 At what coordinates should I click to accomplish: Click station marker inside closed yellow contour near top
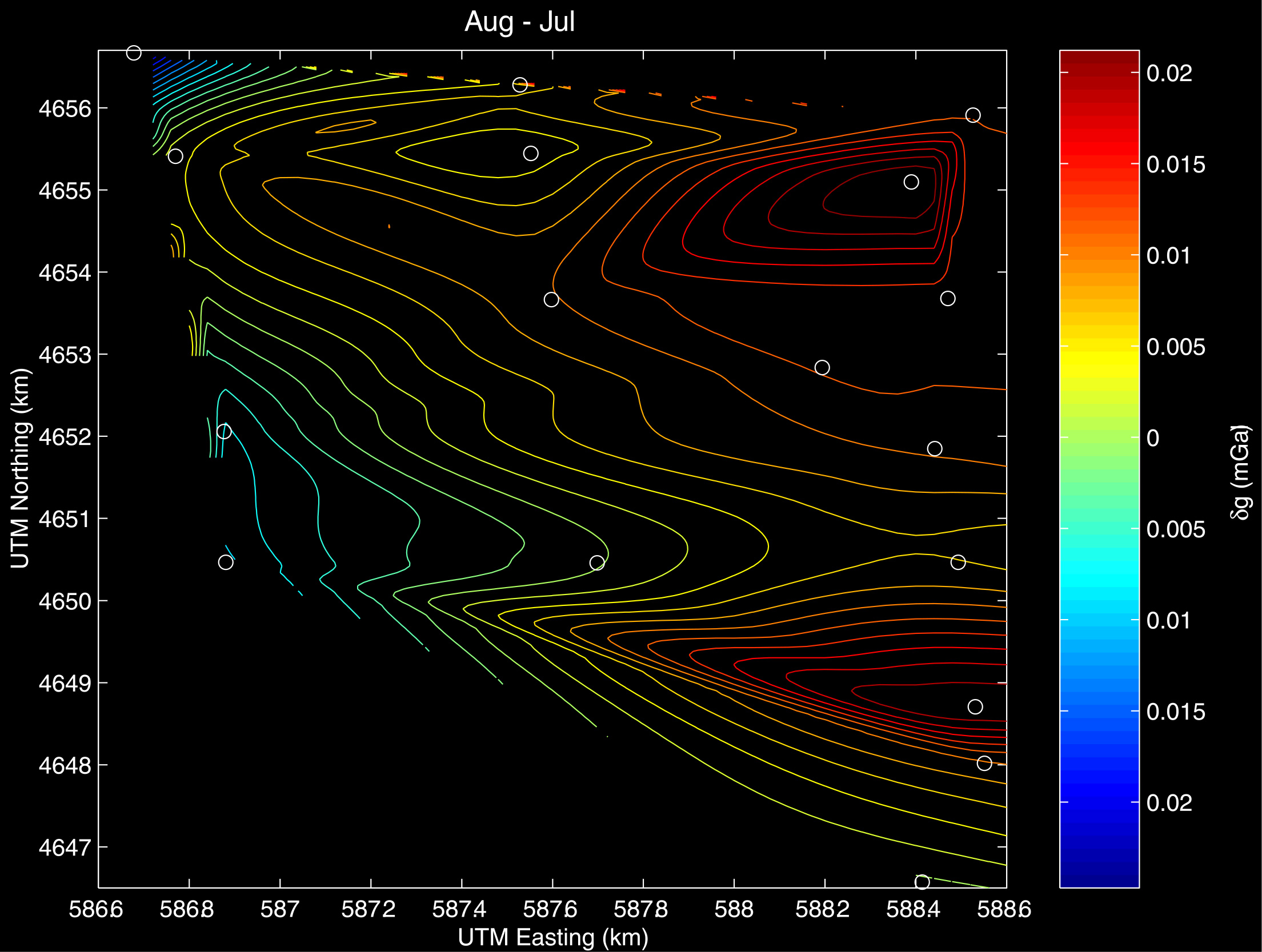coord(531,154)
